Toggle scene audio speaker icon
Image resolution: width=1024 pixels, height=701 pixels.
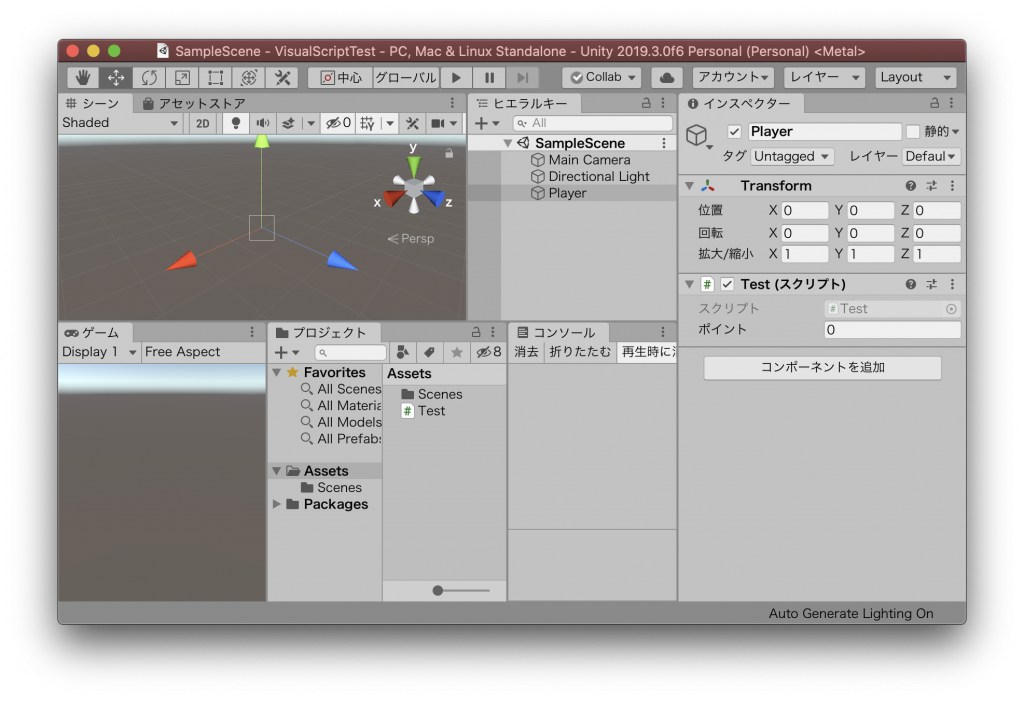point(263,123)
